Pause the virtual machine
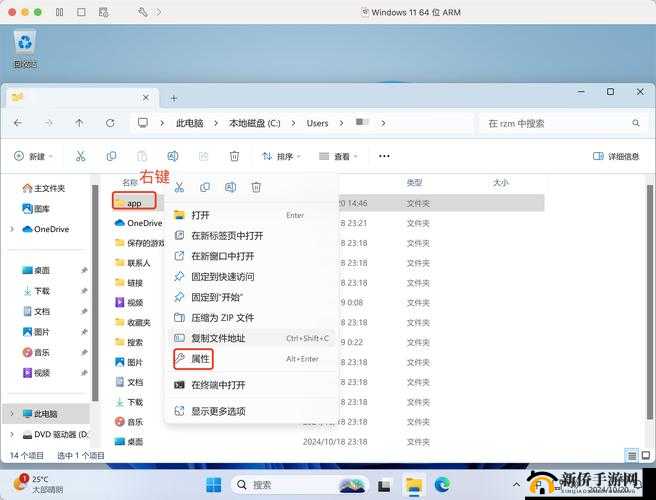The height and width of the screenshot is (500, 656). click(59, 12)
